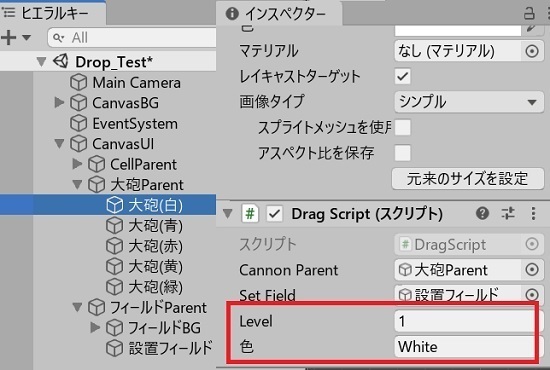Open the Cannon Parent object picker circle
This screenshot has width=550, height=370.
click(x=532, y=270)
